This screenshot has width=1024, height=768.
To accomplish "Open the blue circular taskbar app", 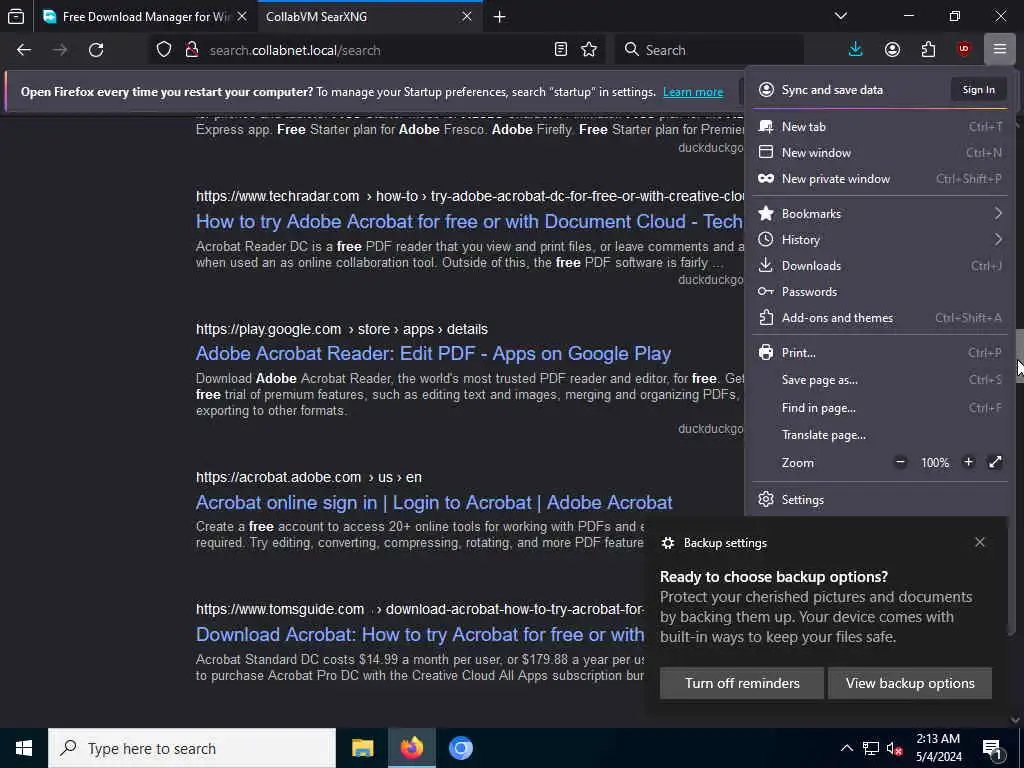I will tap(460, 748).
